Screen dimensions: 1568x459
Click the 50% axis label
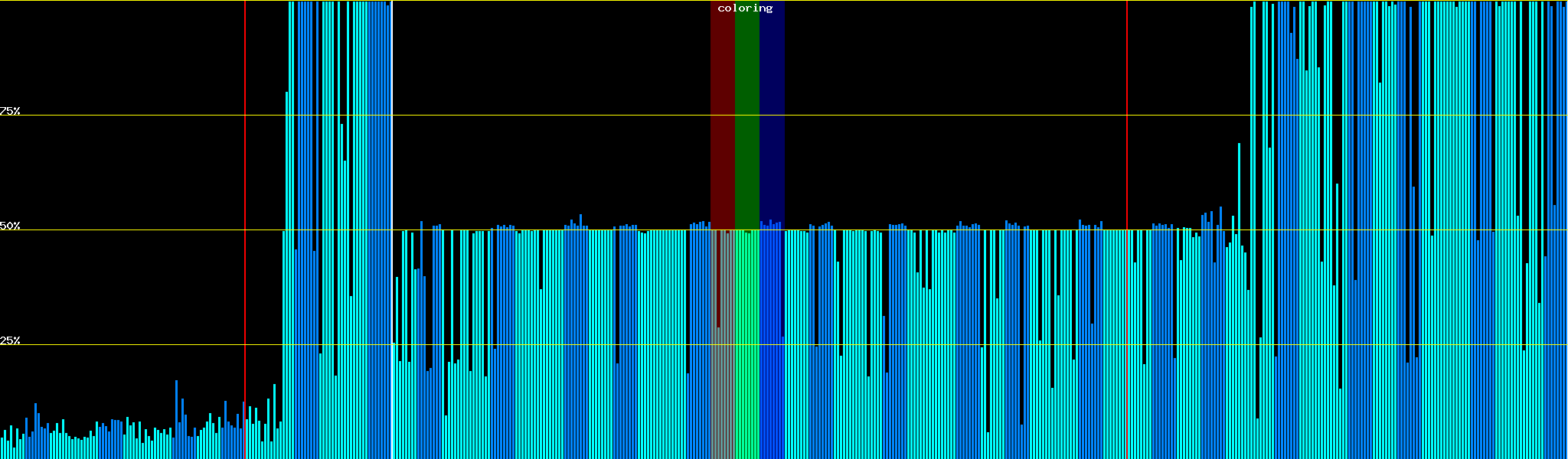10,226
